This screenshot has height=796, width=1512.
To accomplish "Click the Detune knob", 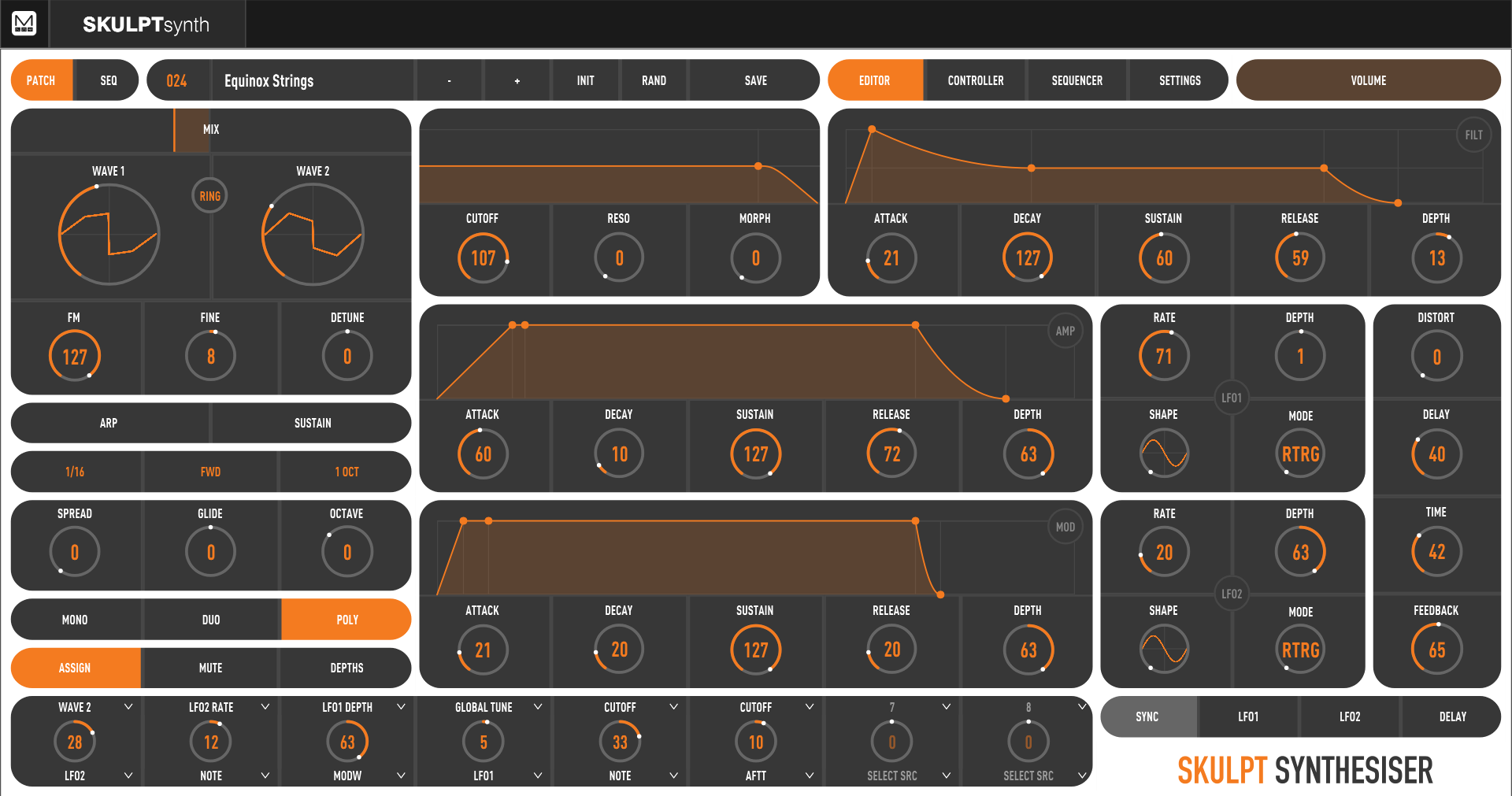I will coord(347,357).
